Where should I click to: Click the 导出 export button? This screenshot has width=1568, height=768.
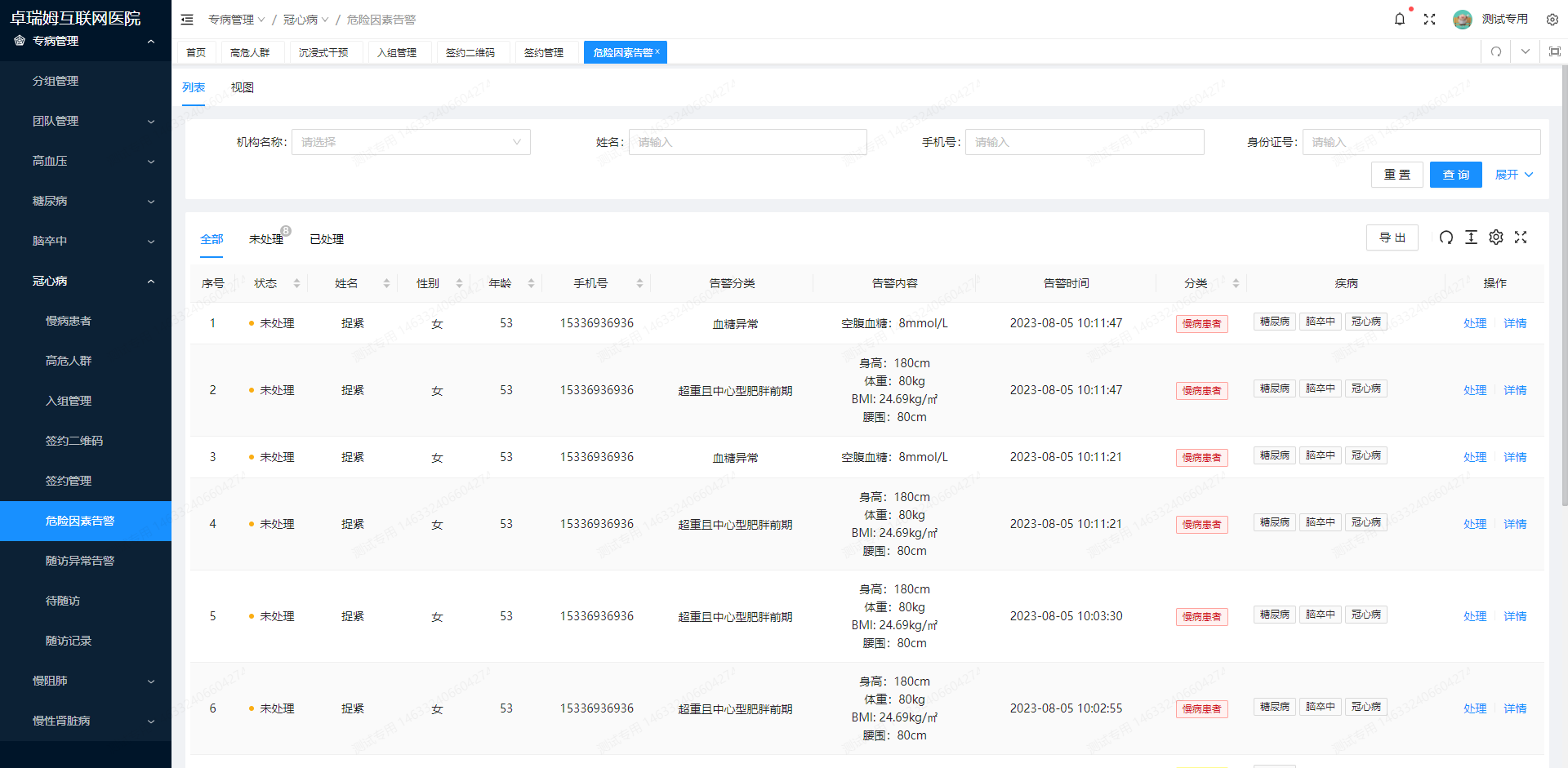(x=1392, y=238)
